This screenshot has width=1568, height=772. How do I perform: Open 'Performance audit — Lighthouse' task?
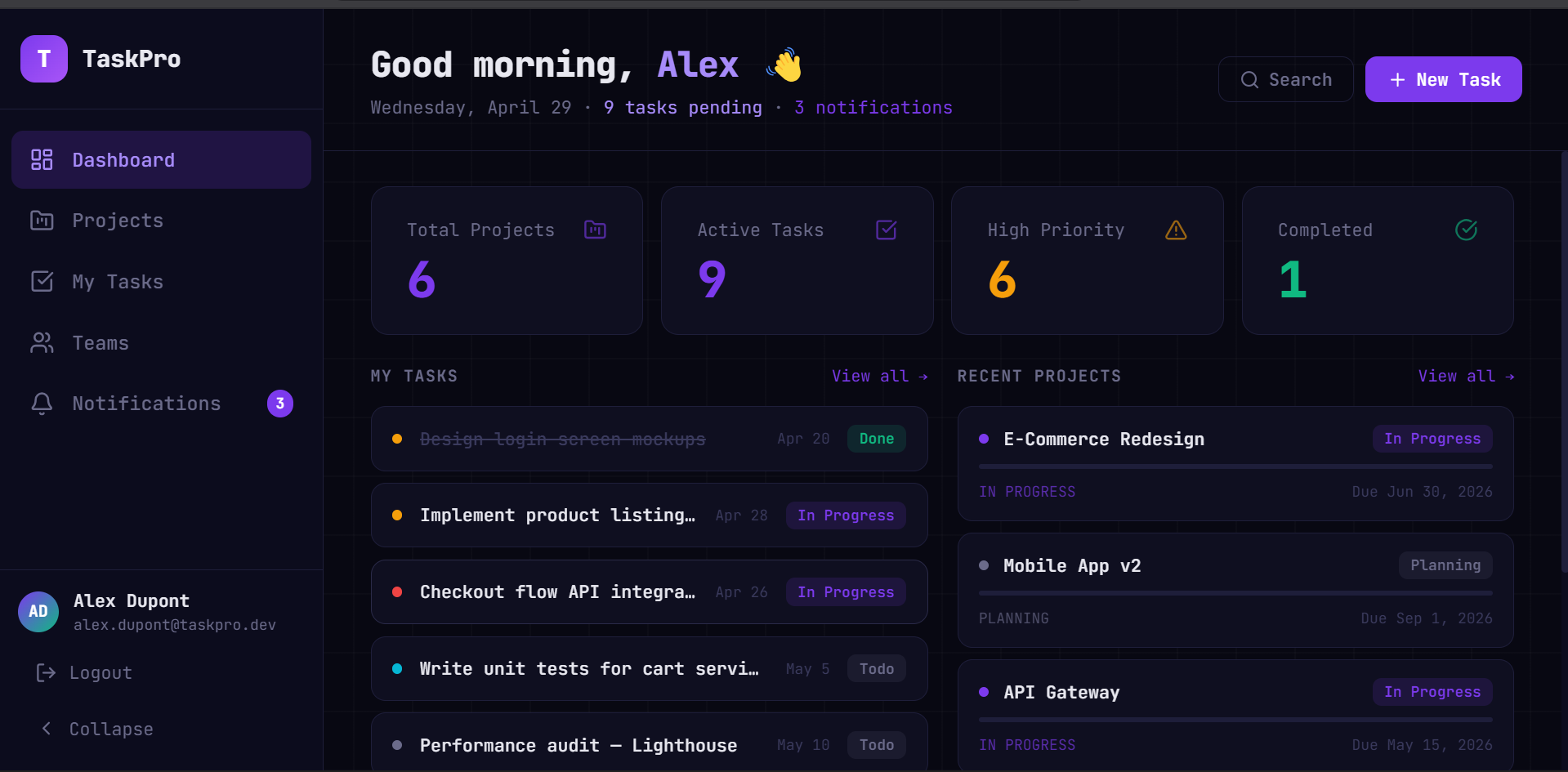pyautogui.click(x=650, y=742)
